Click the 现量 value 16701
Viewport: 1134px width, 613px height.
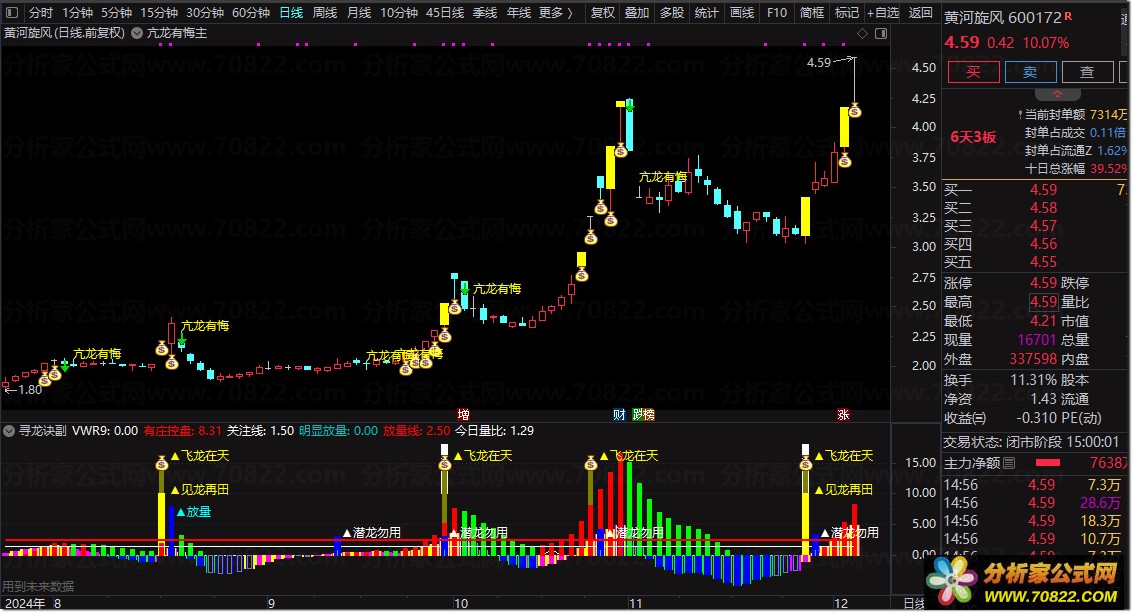coord(1037,340)
